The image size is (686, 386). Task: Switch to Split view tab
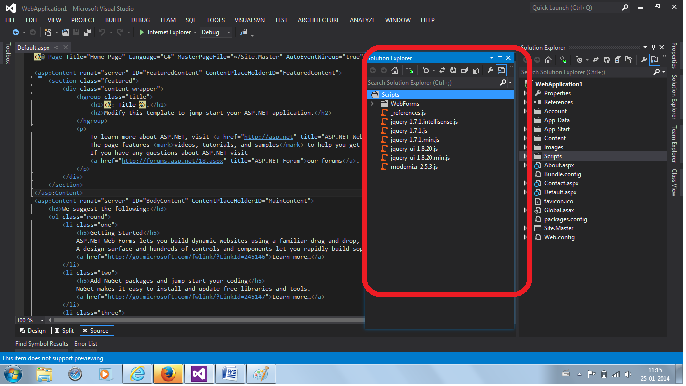point(64,331)
